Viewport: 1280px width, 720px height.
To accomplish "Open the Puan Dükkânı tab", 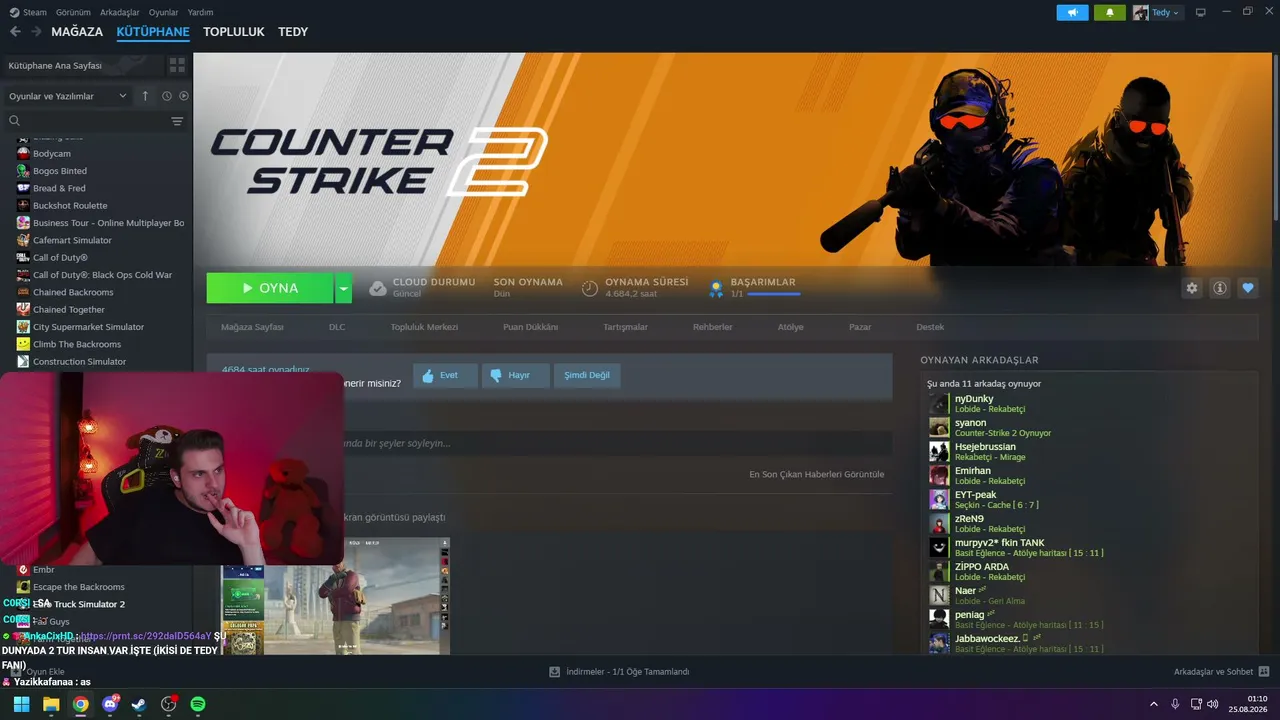I will (530, 327).
